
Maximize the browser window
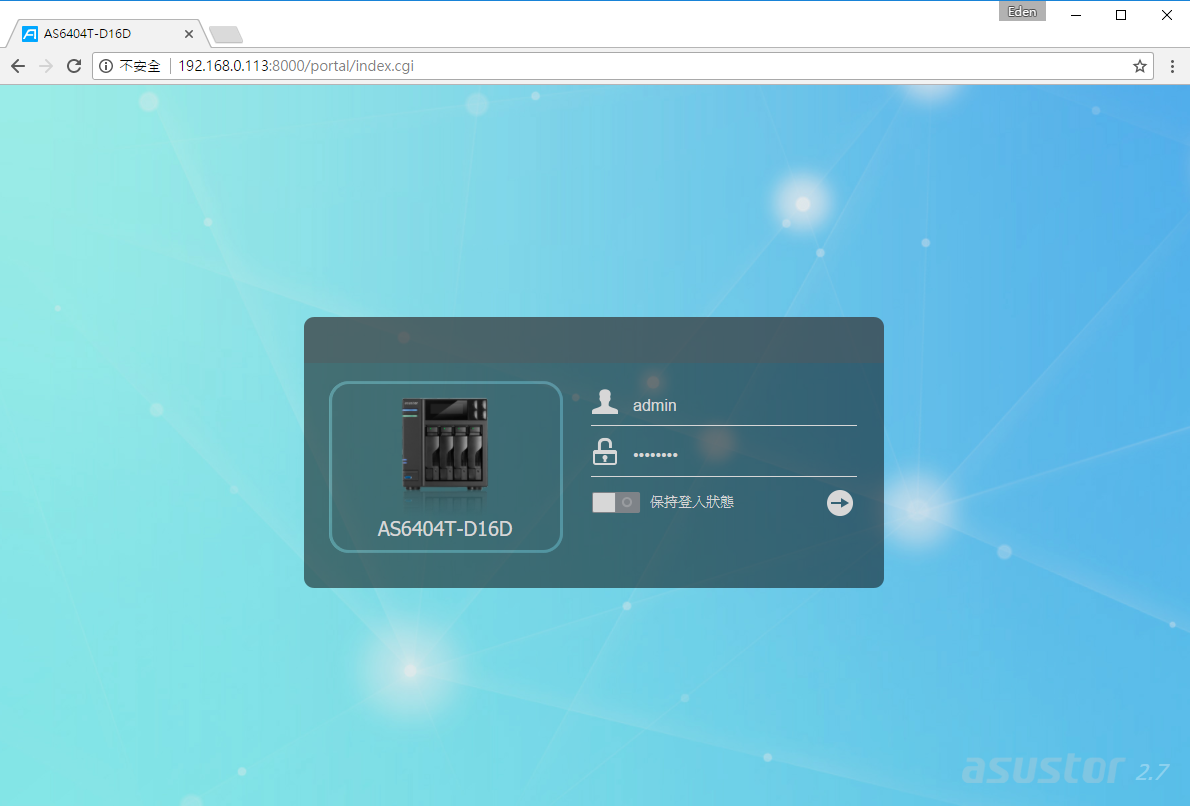click(x=1121, y=15)
